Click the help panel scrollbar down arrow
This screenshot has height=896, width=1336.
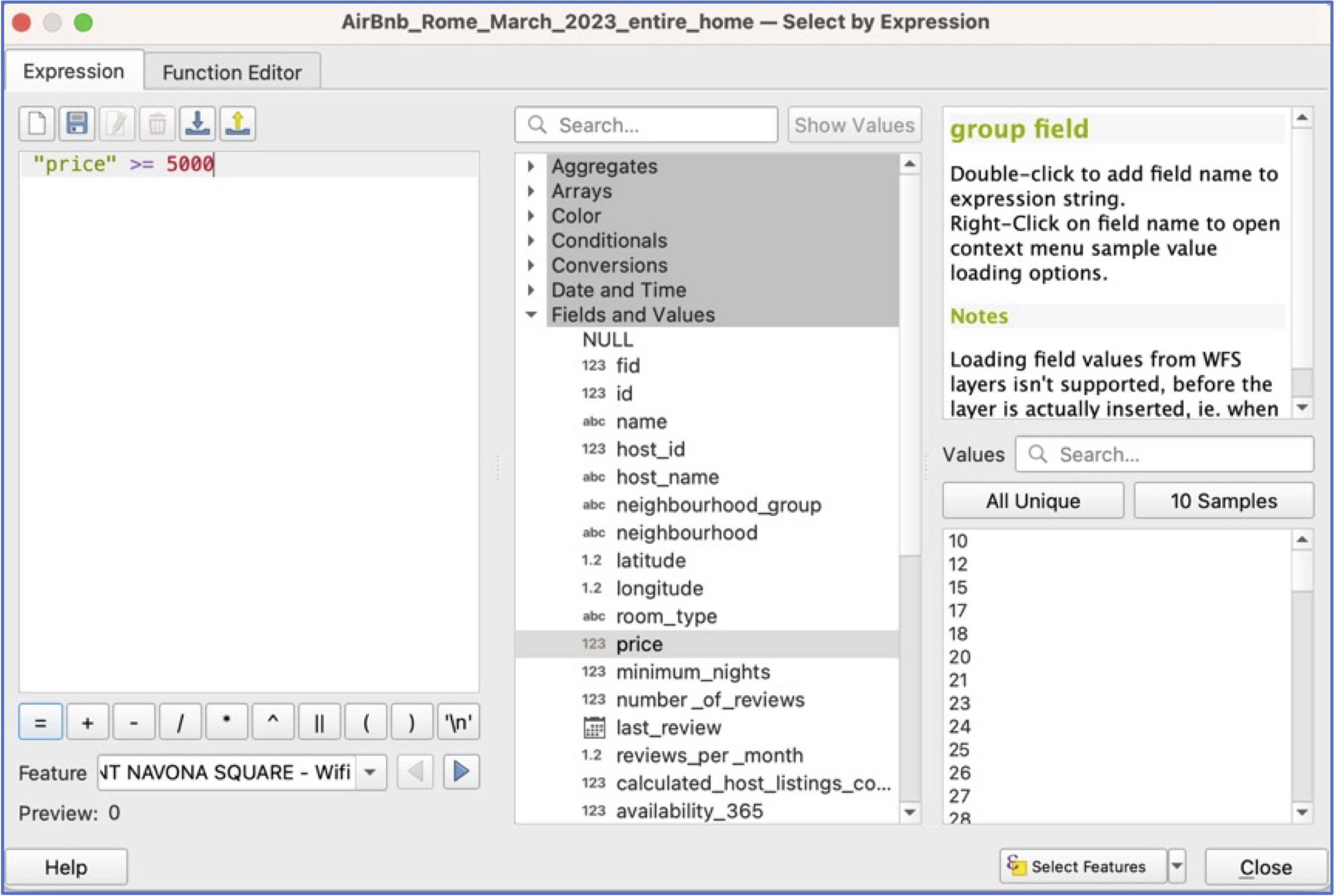pos(1302,407)
